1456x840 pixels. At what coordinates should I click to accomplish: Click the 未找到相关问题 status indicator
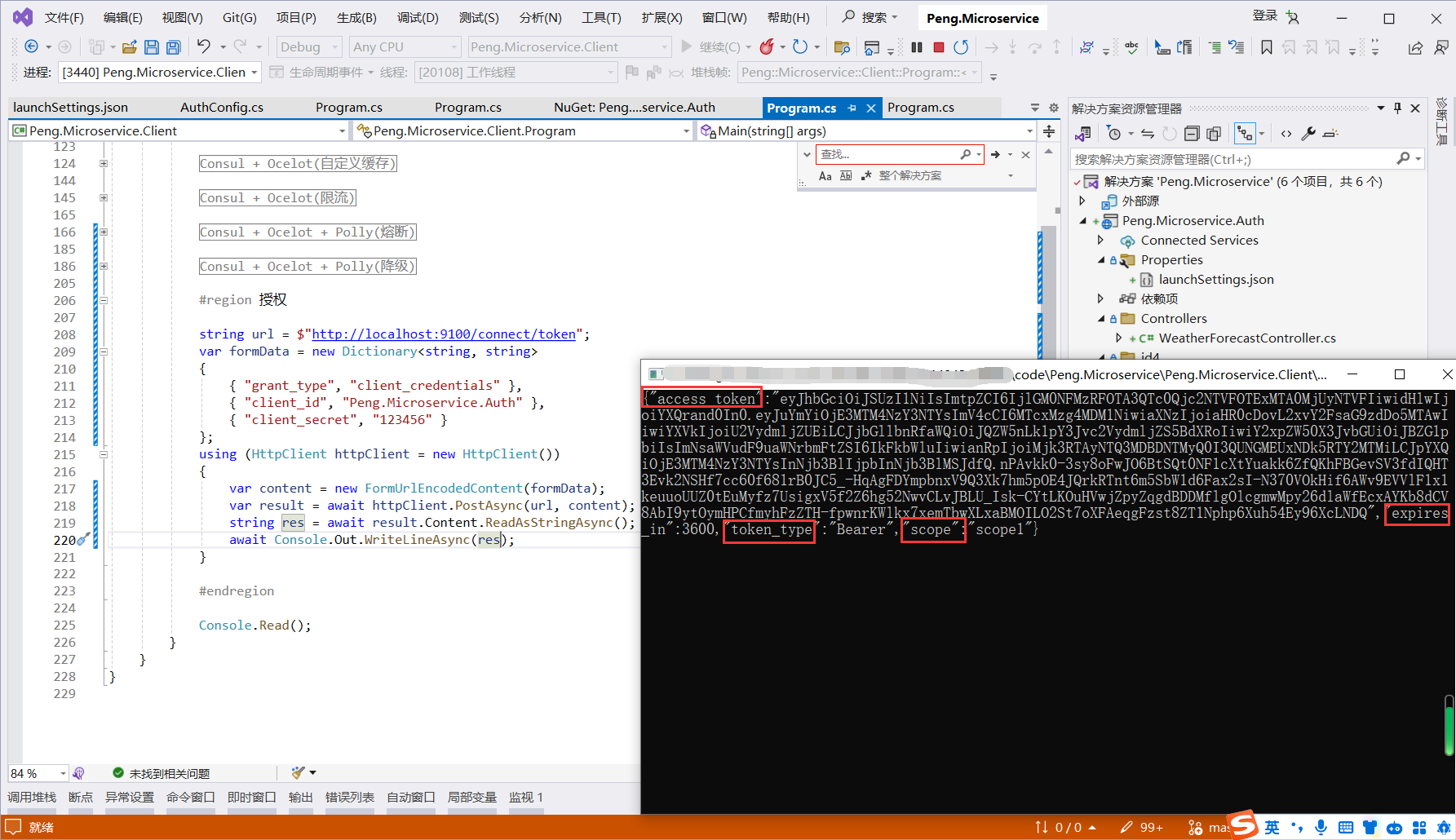(x=162, y=773)
